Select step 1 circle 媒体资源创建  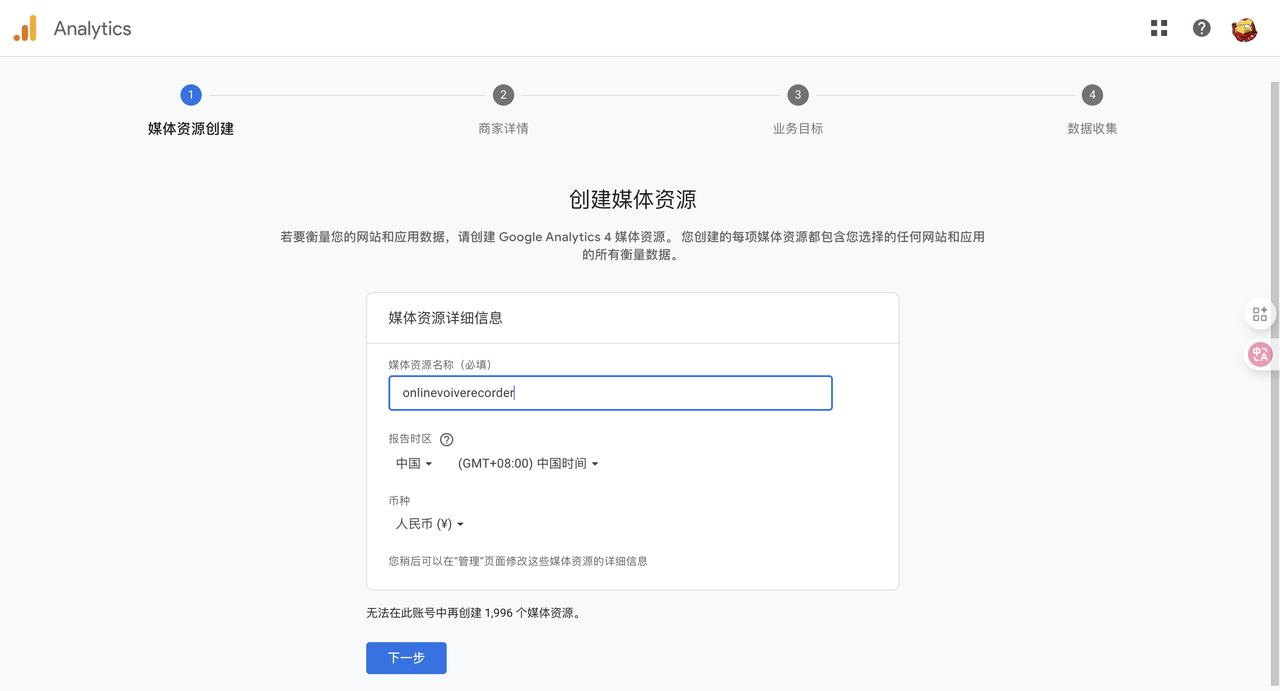tap(191, 95)
